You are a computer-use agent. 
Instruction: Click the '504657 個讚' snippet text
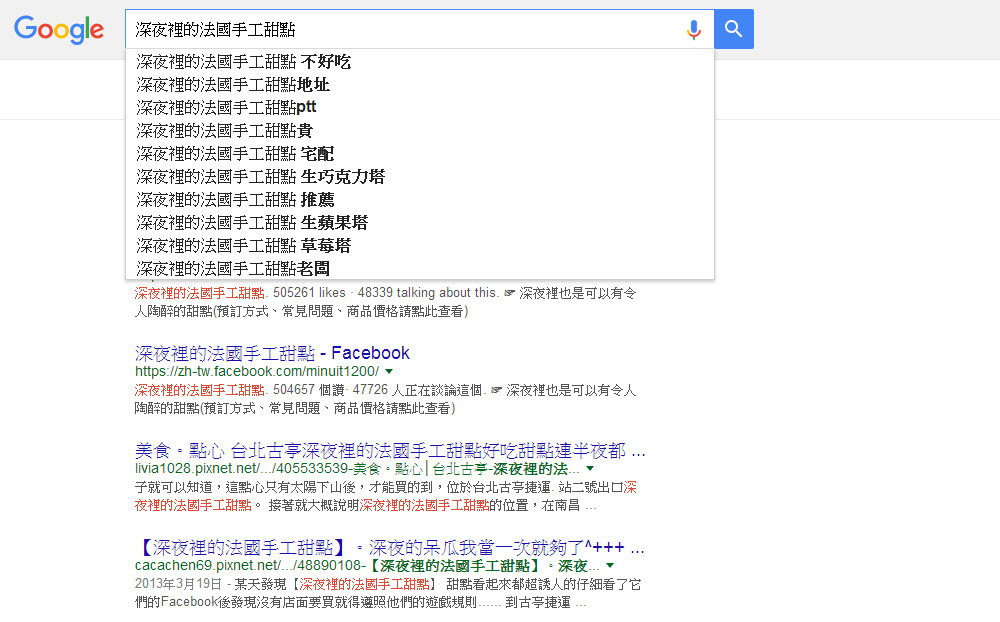309,390
